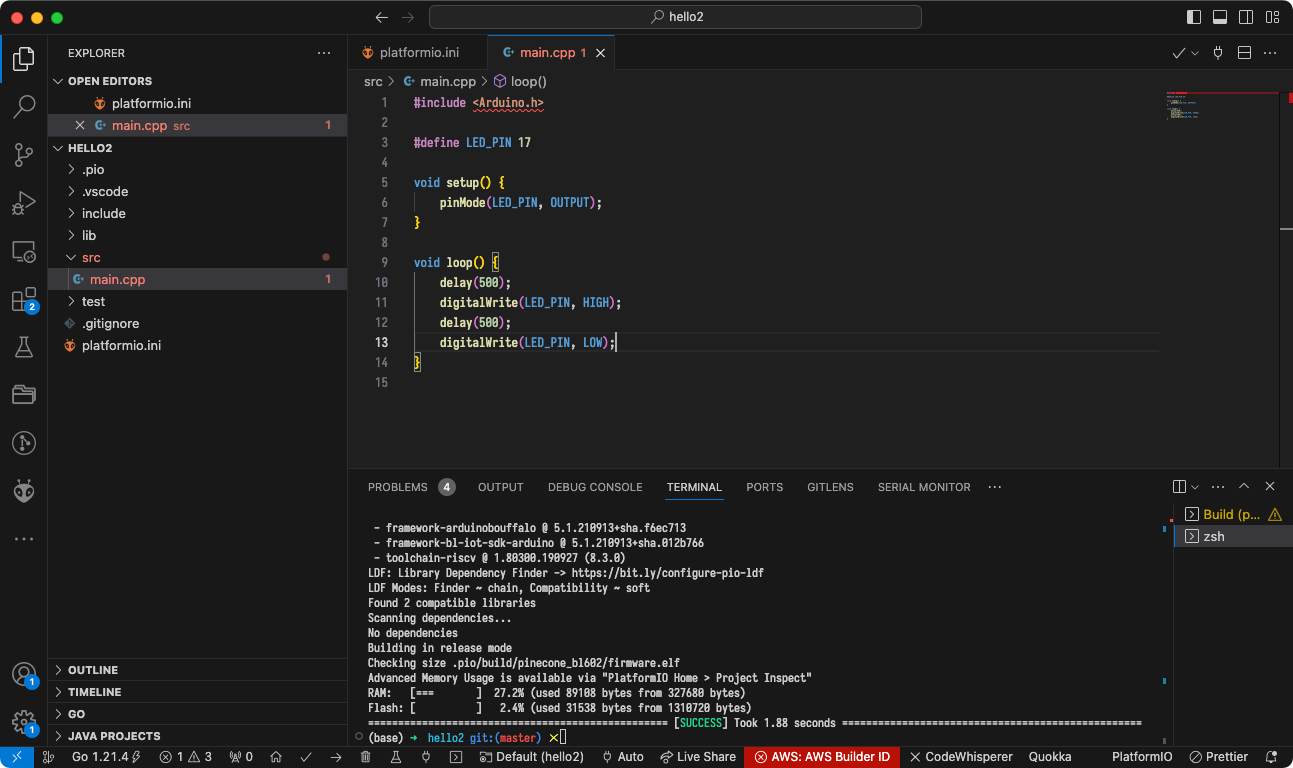This screenshot has width=1293, height=768.
Task: Click PlatformIO Test flask in status bar
Action: point(396,757)
